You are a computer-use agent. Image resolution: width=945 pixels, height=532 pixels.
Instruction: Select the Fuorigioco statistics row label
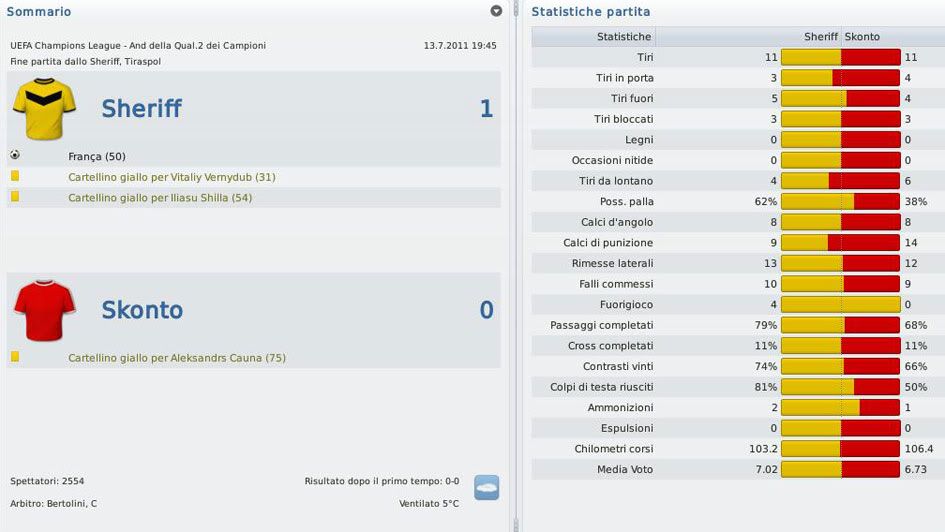point(625,304)
